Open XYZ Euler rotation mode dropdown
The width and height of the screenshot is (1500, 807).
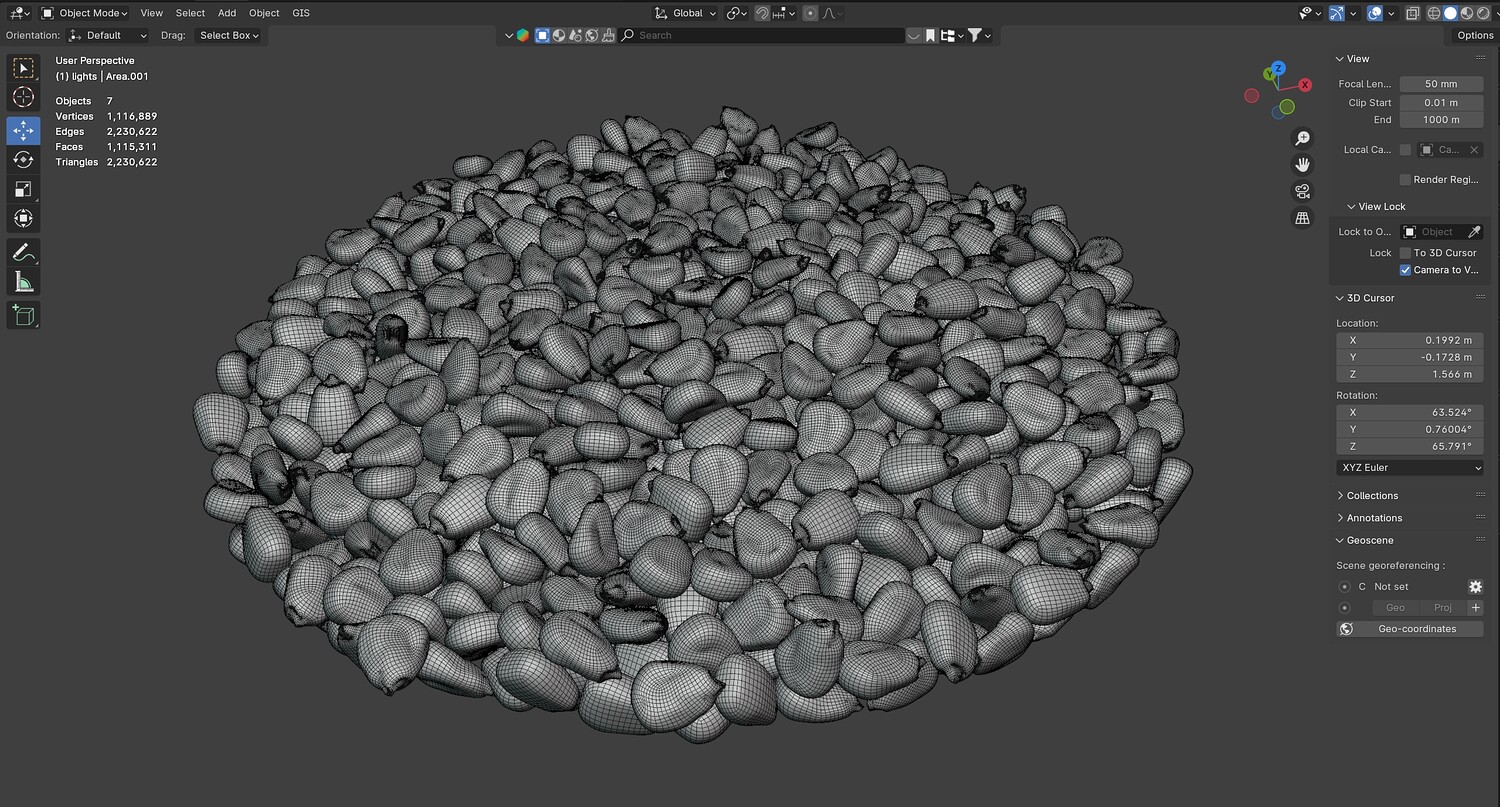1409,468
